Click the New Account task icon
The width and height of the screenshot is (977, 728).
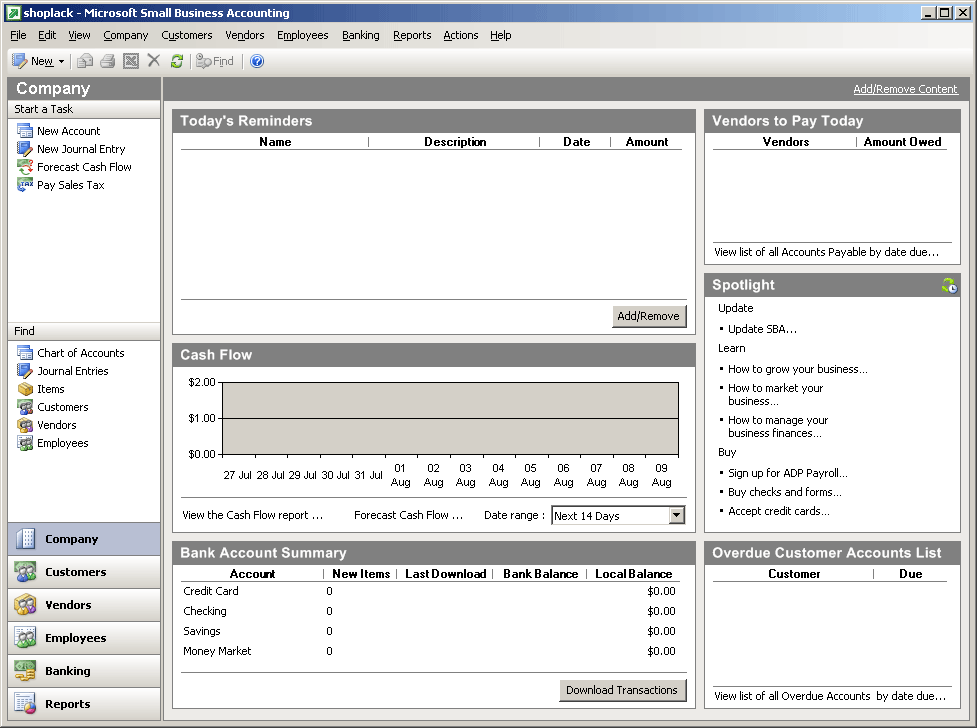pyautogui.click(x=25, y=131)
